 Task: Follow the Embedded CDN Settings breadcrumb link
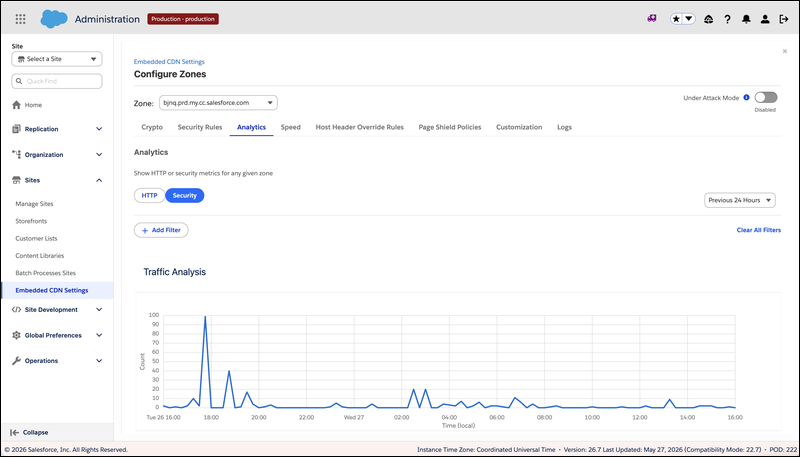click(x=169, y=62)
